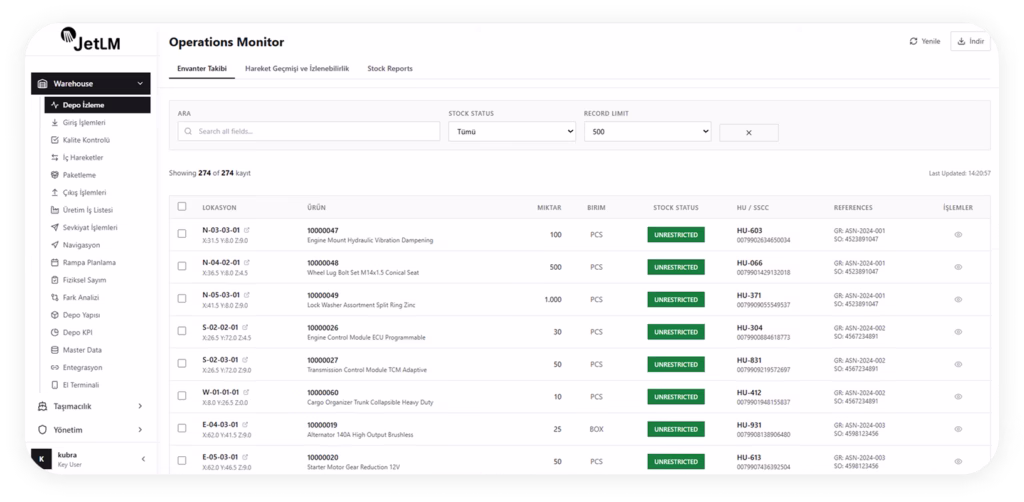
Task: Open Paketleme from the sidebar
Action: (x=78, y=175)
